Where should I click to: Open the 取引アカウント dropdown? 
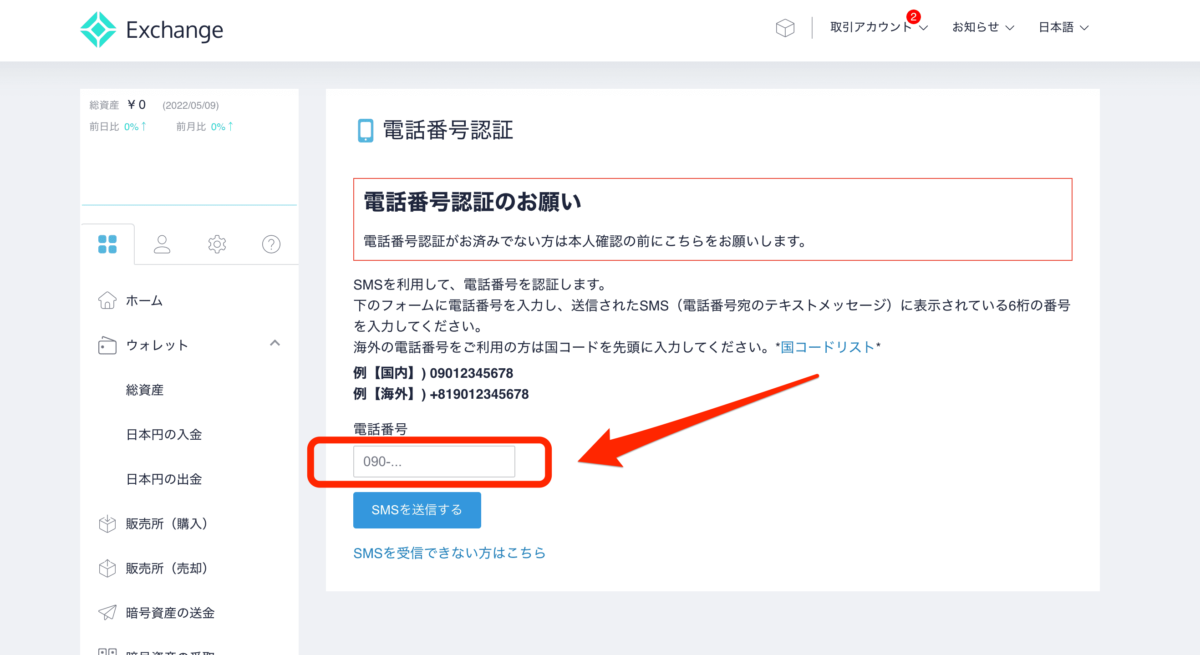click(x=879, y=28)
